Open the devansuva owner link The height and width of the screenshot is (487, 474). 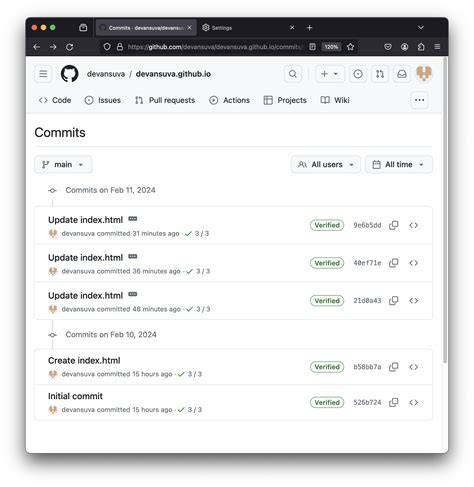coord(106,74)
